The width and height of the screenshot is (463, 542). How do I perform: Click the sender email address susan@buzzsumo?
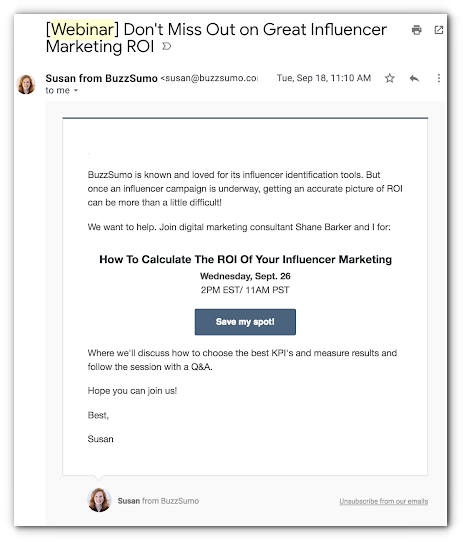pyautogui.click(x=209, y=78)
